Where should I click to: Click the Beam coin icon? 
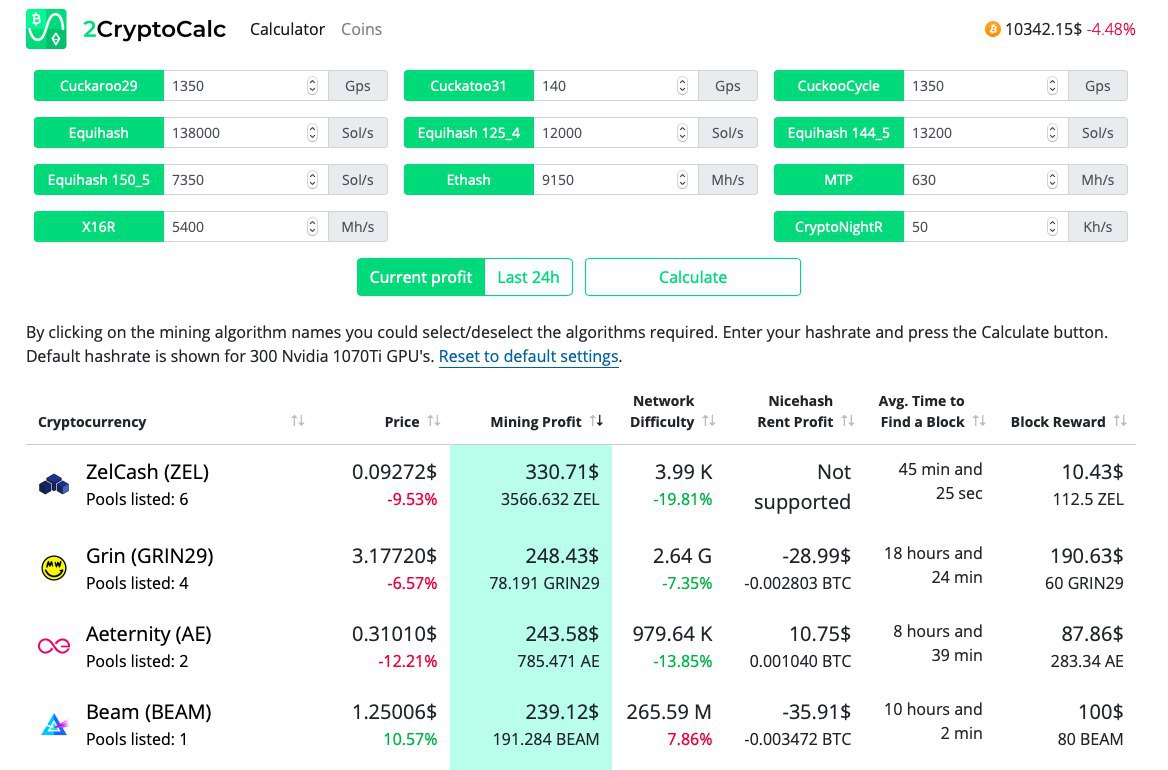(53, 725)
